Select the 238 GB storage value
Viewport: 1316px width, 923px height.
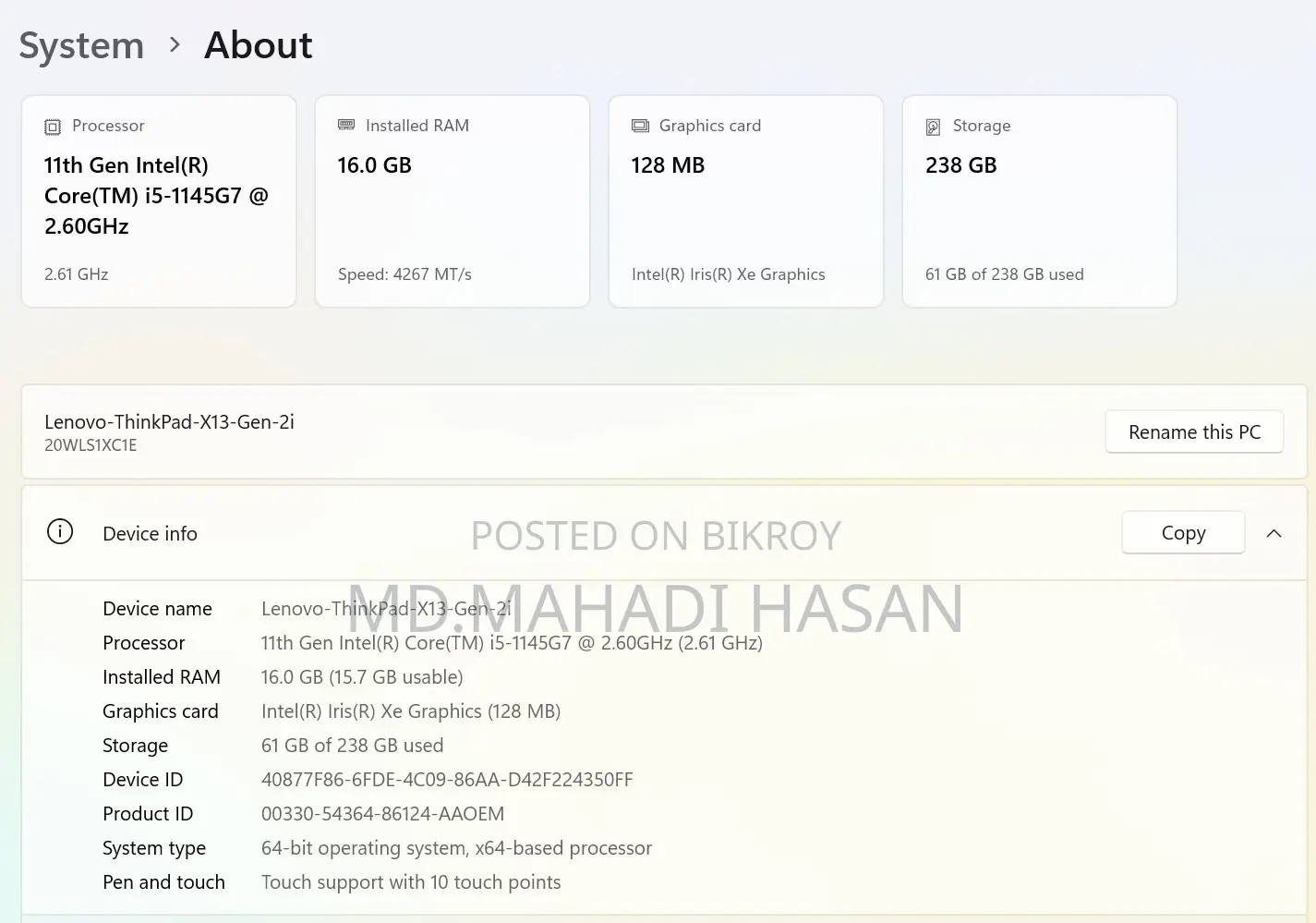click(961, 165)
